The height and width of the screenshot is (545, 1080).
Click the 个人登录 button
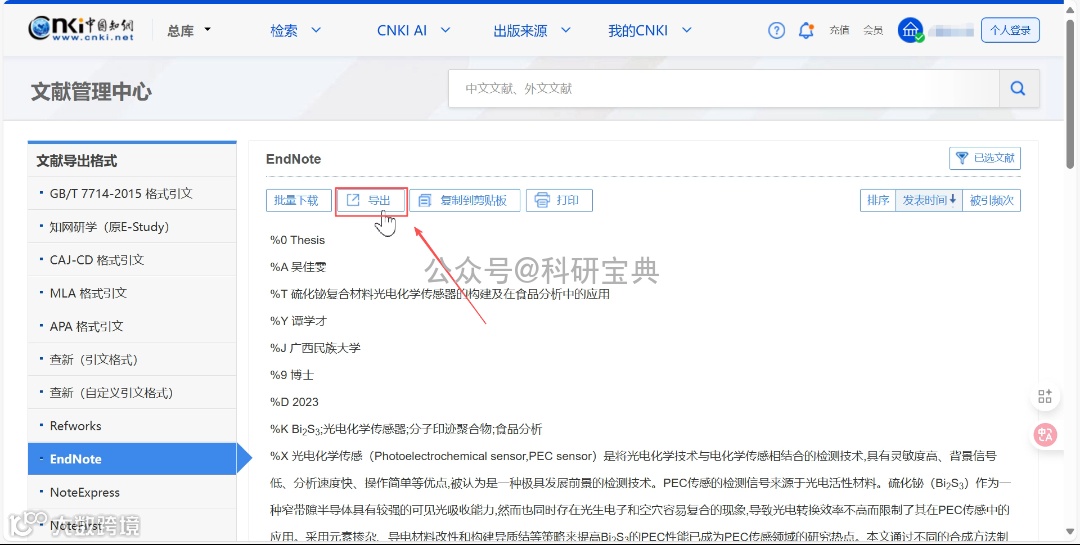(1010, 30)
